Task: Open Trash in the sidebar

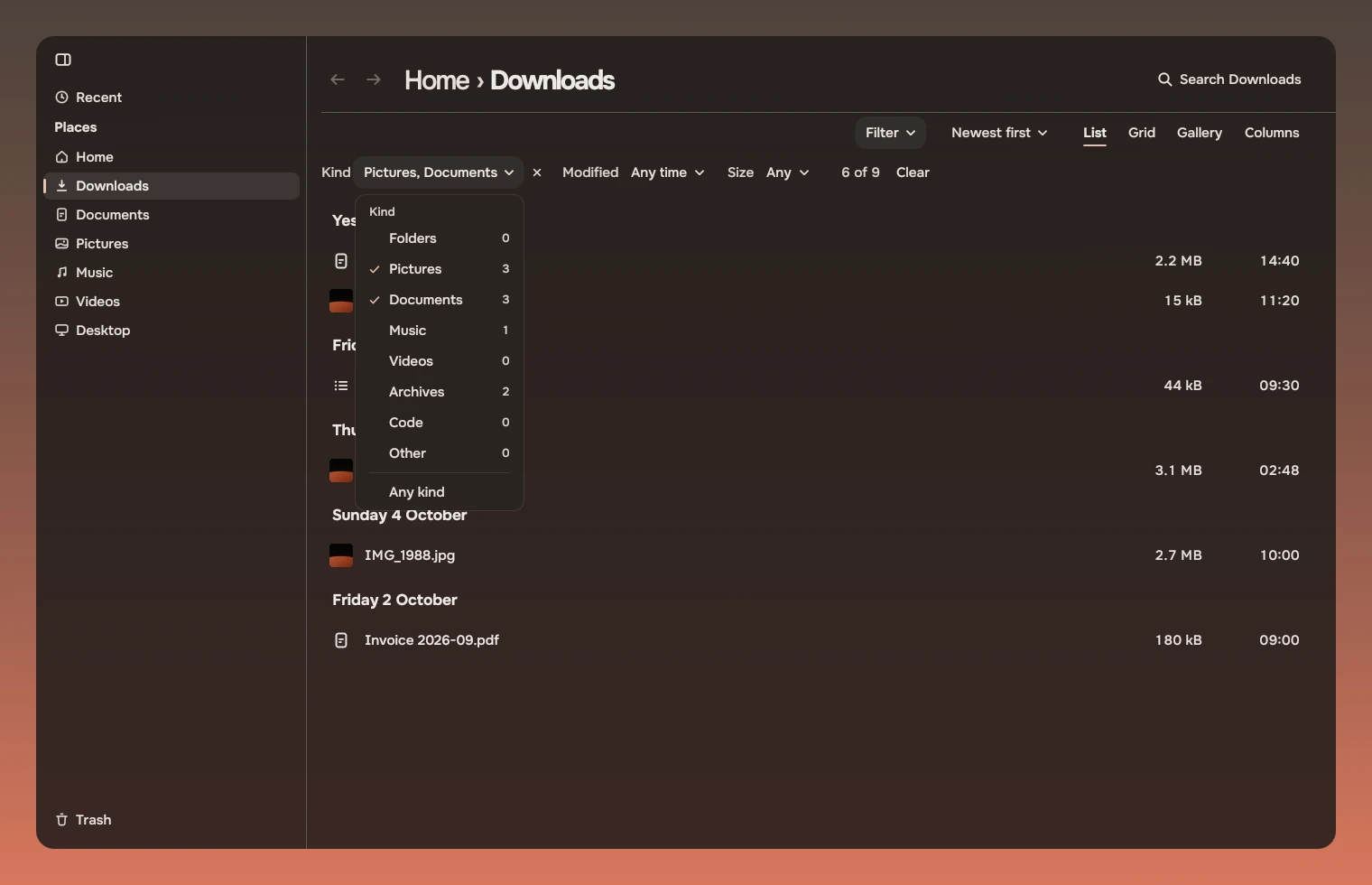Action: 171,820
